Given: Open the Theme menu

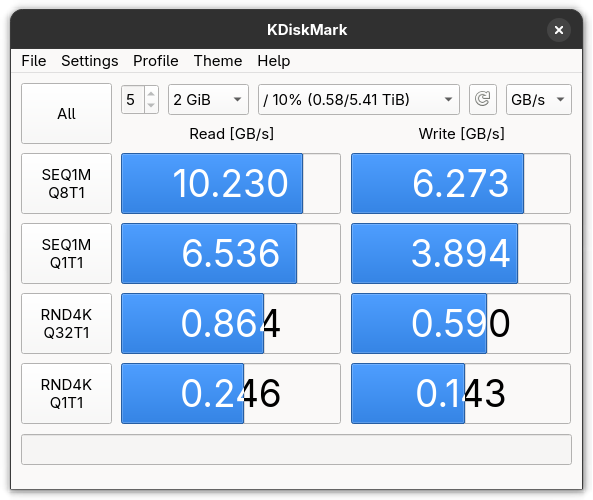Looking at the screenshot, I should [218, 61].
